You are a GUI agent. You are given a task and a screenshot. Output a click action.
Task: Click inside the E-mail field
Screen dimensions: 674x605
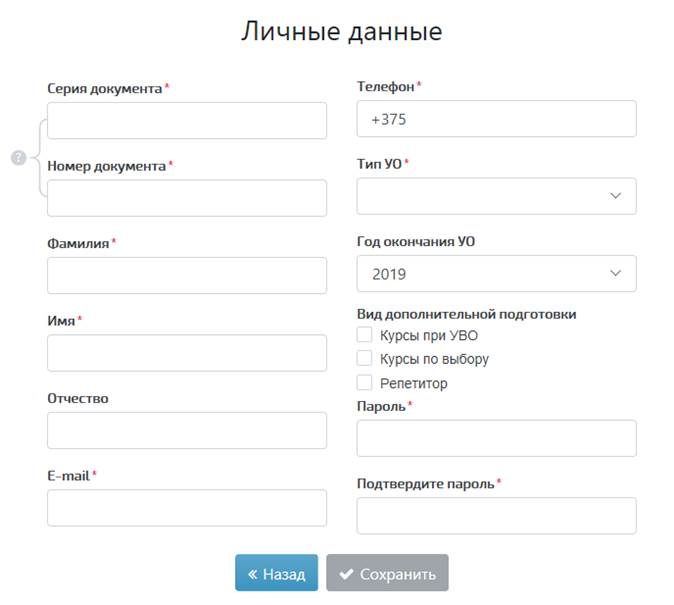pyautogui.click(x=187, y=508)
